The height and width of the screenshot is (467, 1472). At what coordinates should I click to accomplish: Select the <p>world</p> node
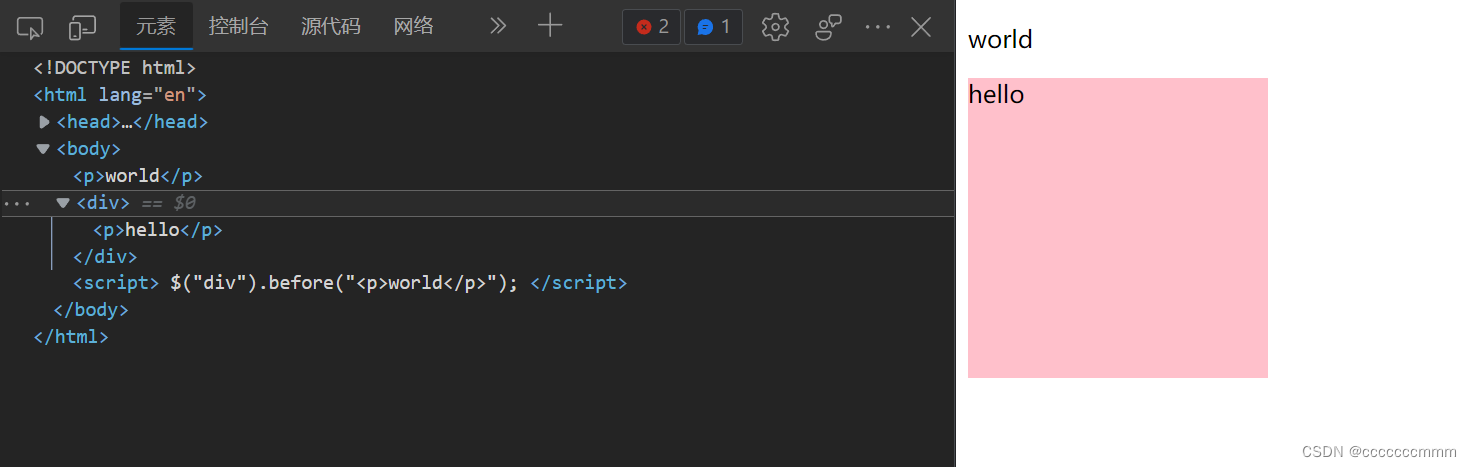pos(138,176)
